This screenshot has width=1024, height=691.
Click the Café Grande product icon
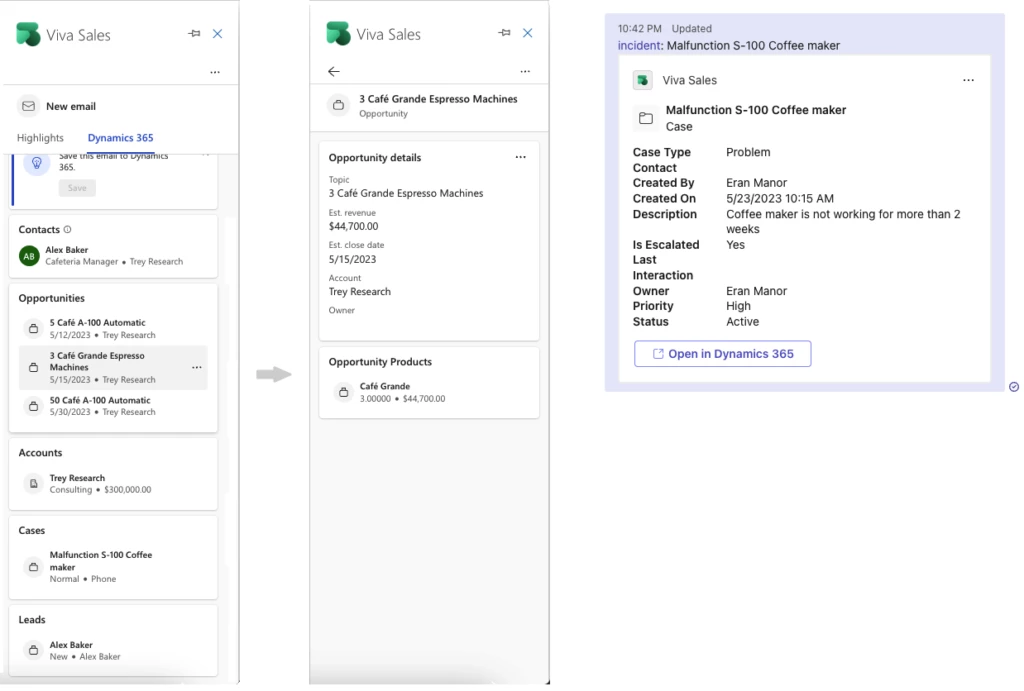(345, 392)
